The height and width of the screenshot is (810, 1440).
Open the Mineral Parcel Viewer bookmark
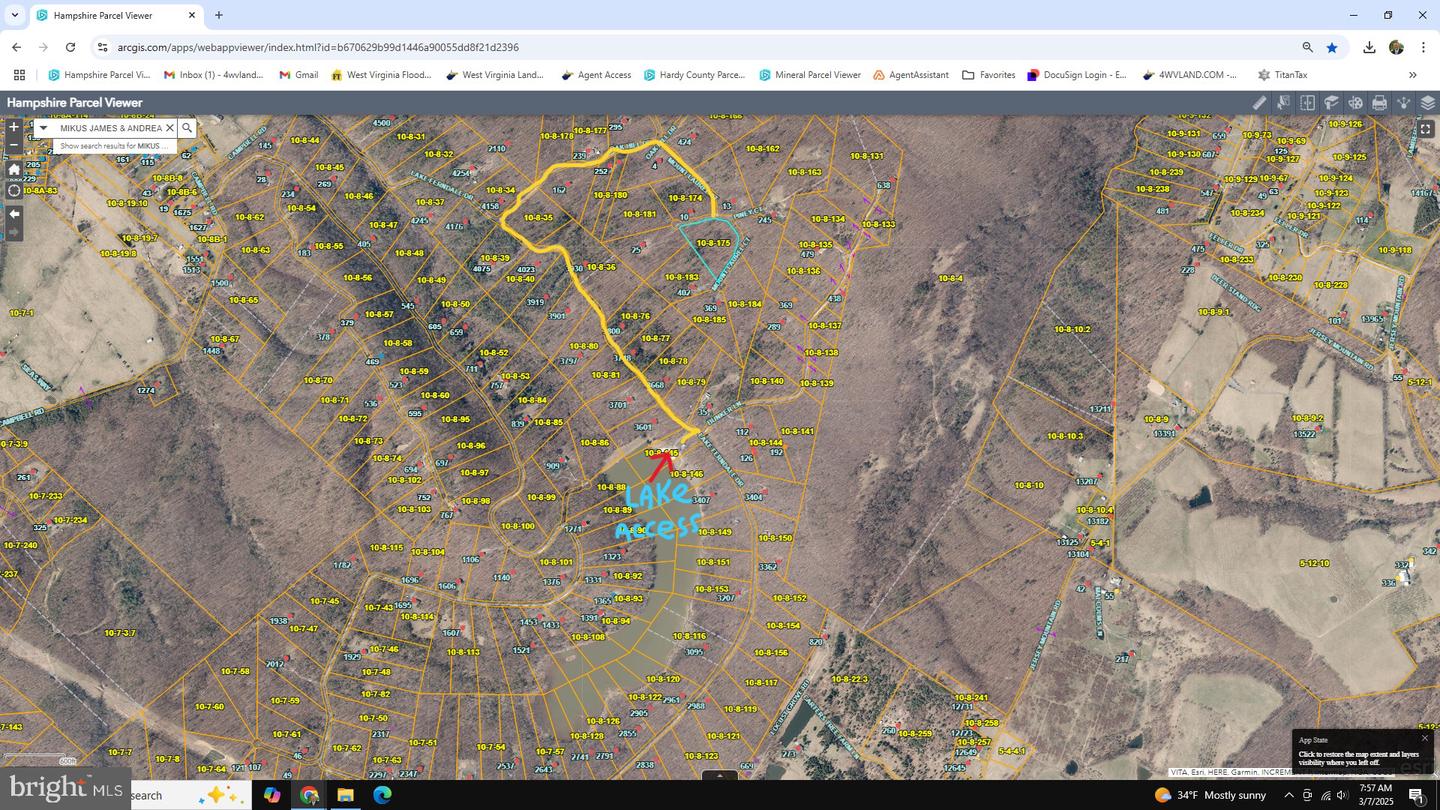(x=810, y=75)
